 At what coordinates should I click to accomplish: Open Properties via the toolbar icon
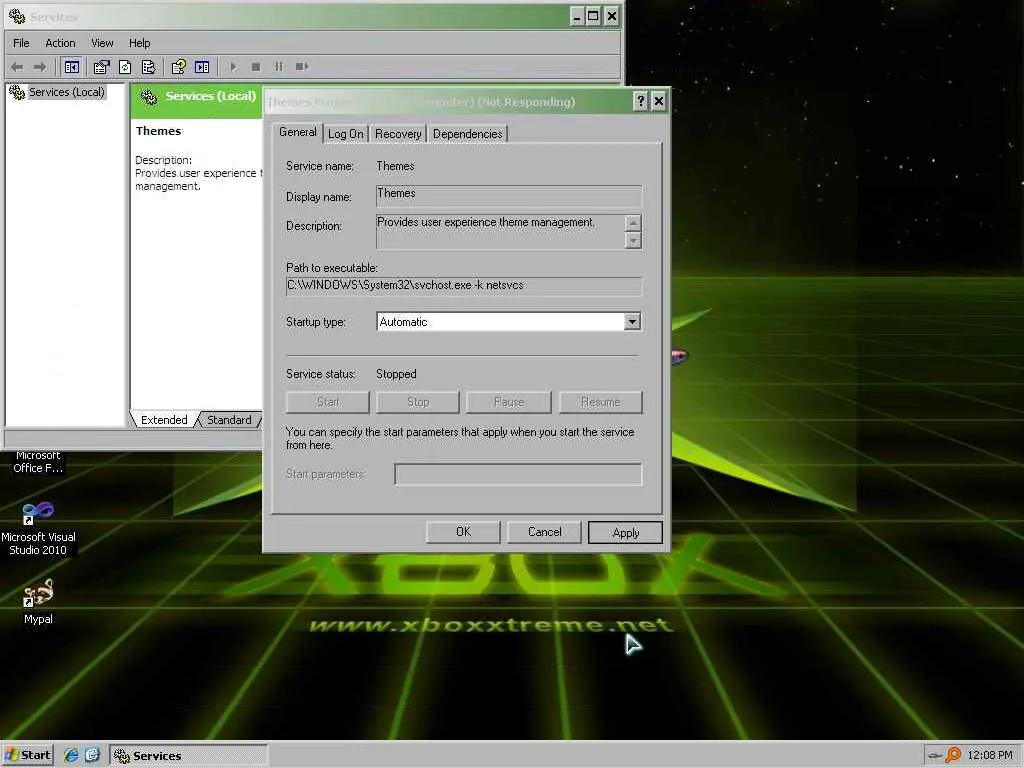click(101, 67)
